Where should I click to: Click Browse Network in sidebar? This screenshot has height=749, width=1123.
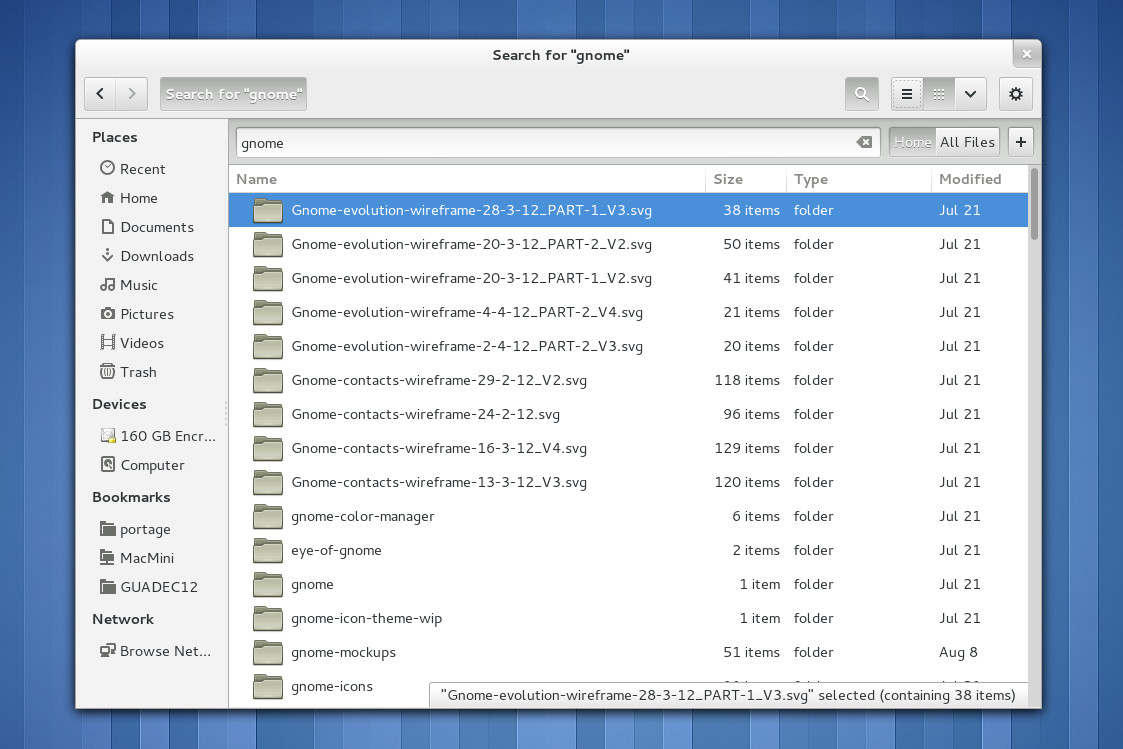(x=155, y=651)
